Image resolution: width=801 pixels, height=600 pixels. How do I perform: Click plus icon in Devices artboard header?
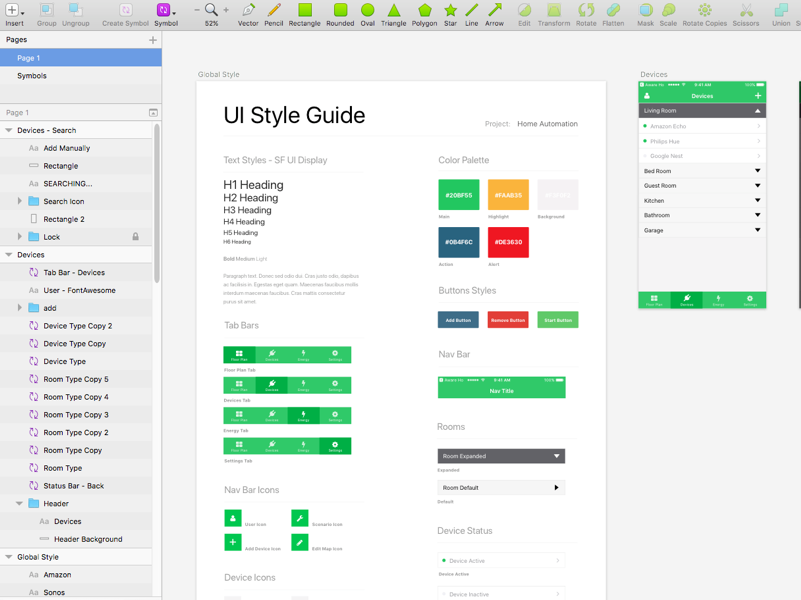click(x=758, y=96)
